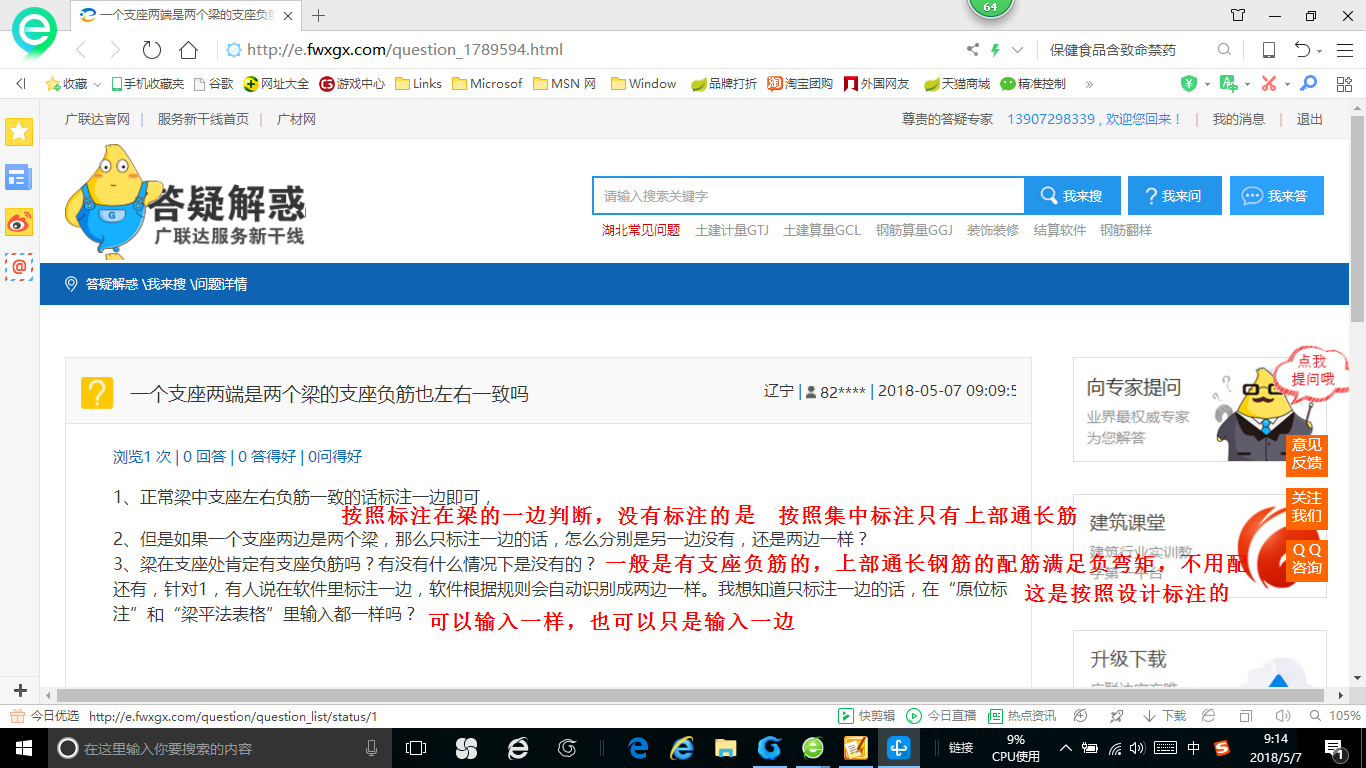Open the undo closed tabs dropdown arrow
Image resolution: width=1366 pixels, height=768 pixels.
pyautogui.click(x=1319, y=51)
